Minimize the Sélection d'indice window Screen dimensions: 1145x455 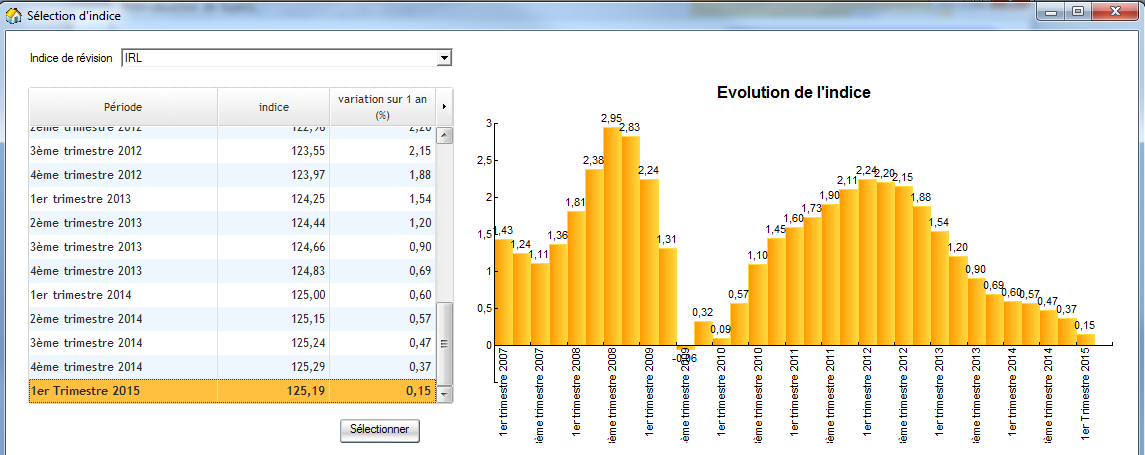point(1052,12)
